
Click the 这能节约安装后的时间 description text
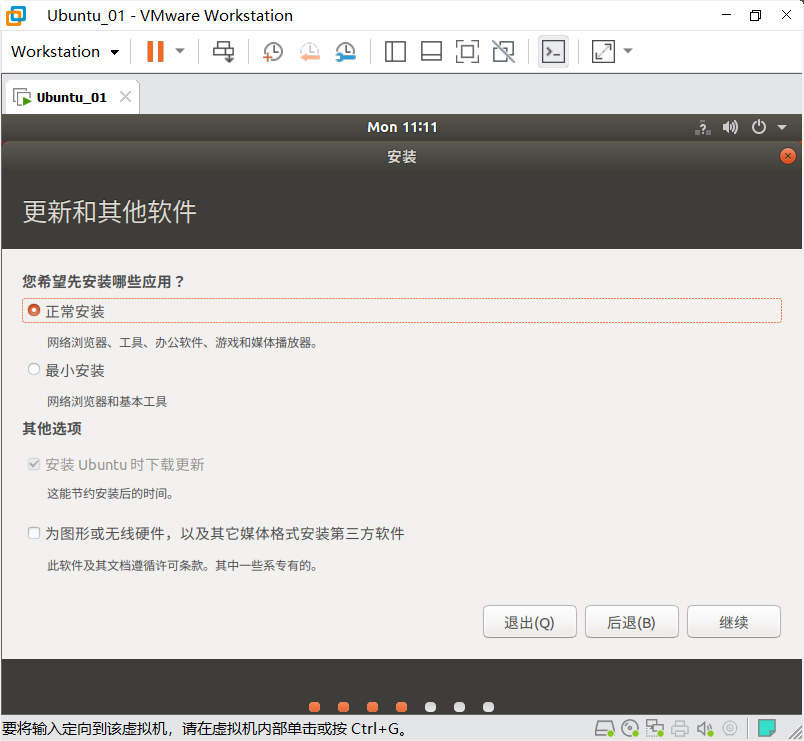coord(110,494)
